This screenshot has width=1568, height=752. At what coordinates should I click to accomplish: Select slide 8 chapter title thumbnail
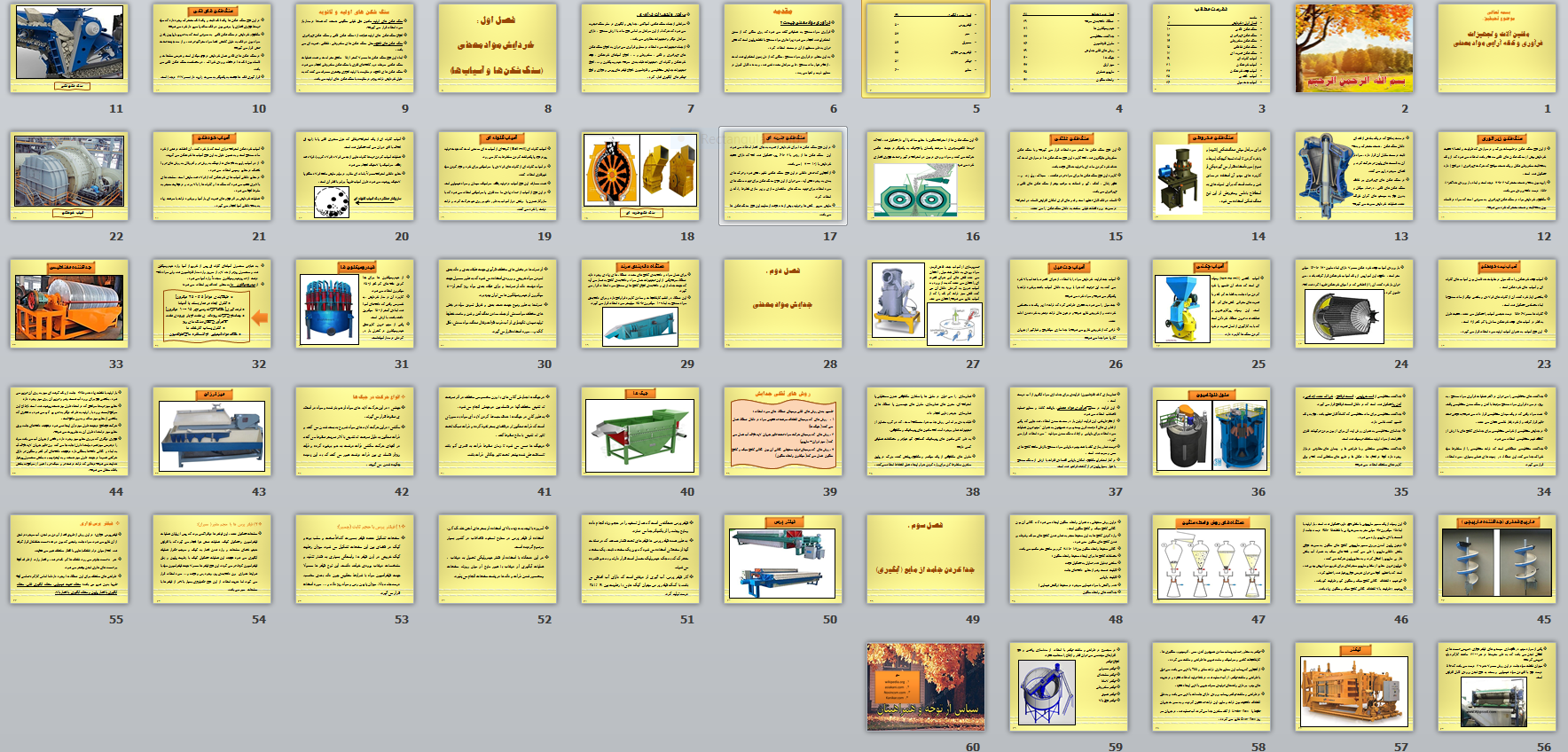(x=498, y=49)
